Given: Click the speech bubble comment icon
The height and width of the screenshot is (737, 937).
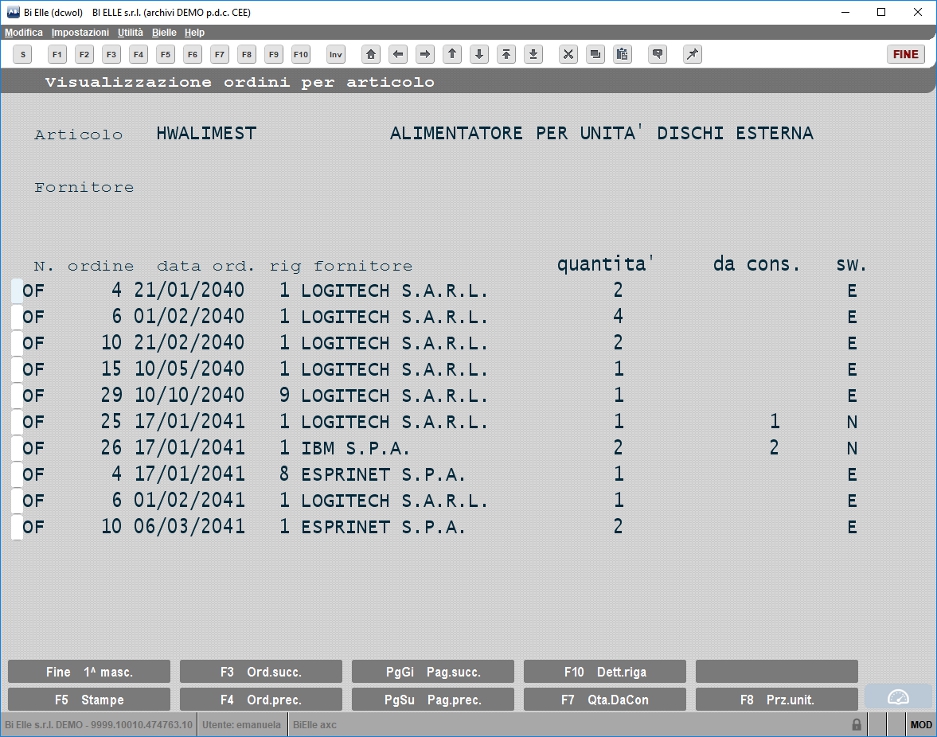Looking at the screenshot, I should point(657,54).
